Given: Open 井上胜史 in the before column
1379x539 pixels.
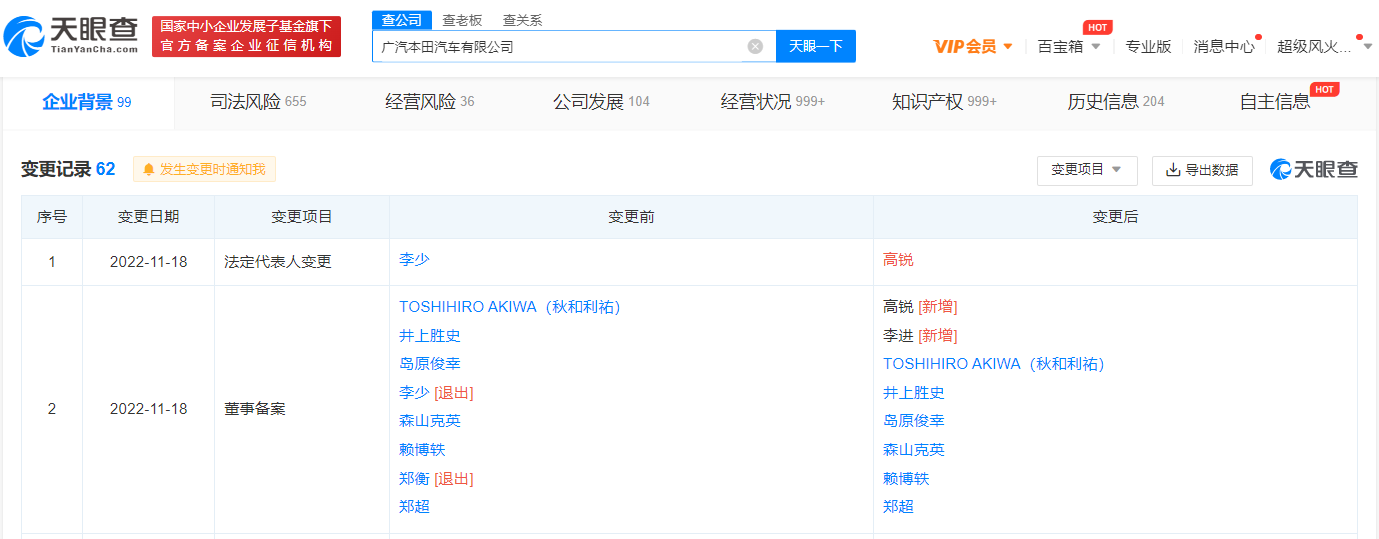Looking at the screenshot, I should click(x=430, y=336).
